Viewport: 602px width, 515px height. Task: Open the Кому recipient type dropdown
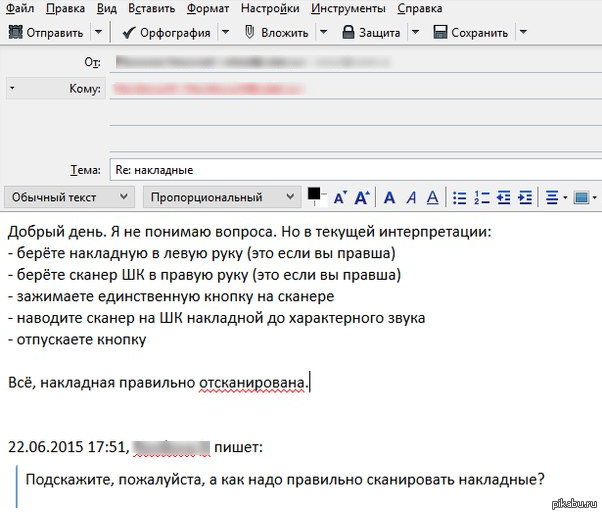[56, 88]
